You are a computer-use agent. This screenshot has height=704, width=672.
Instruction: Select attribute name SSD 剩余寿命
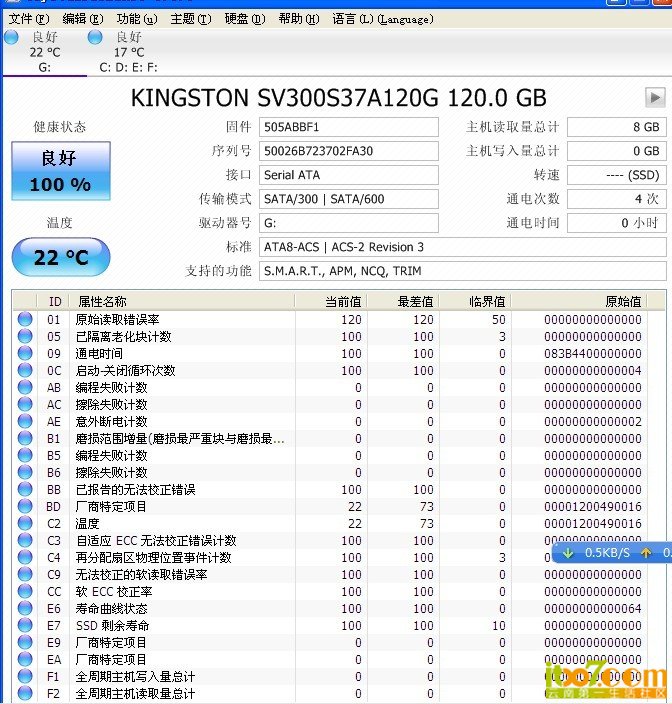coord(112,625)
